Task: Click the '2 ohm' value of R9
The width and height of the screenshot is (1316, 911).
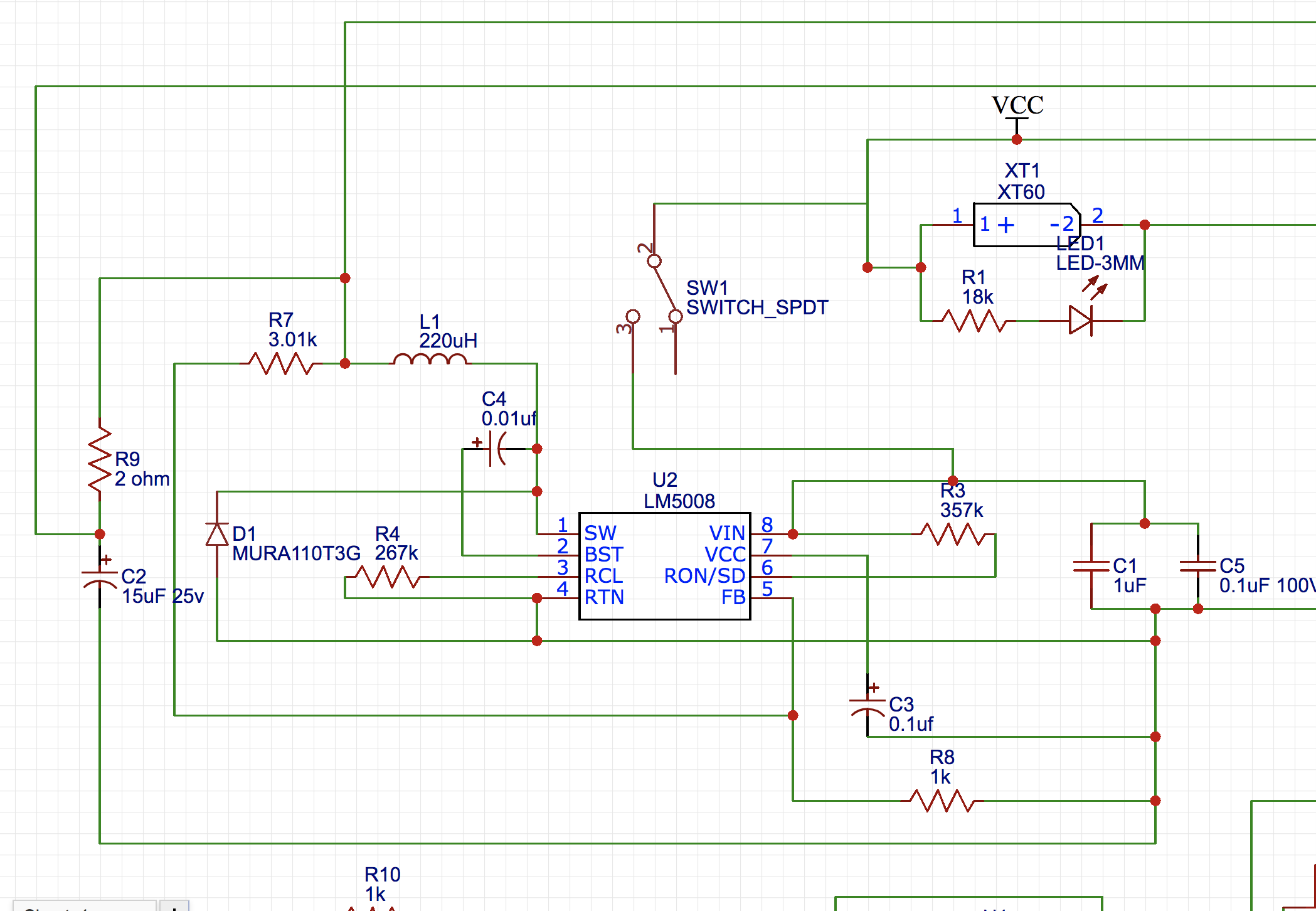Action: [x=142, y=479]
